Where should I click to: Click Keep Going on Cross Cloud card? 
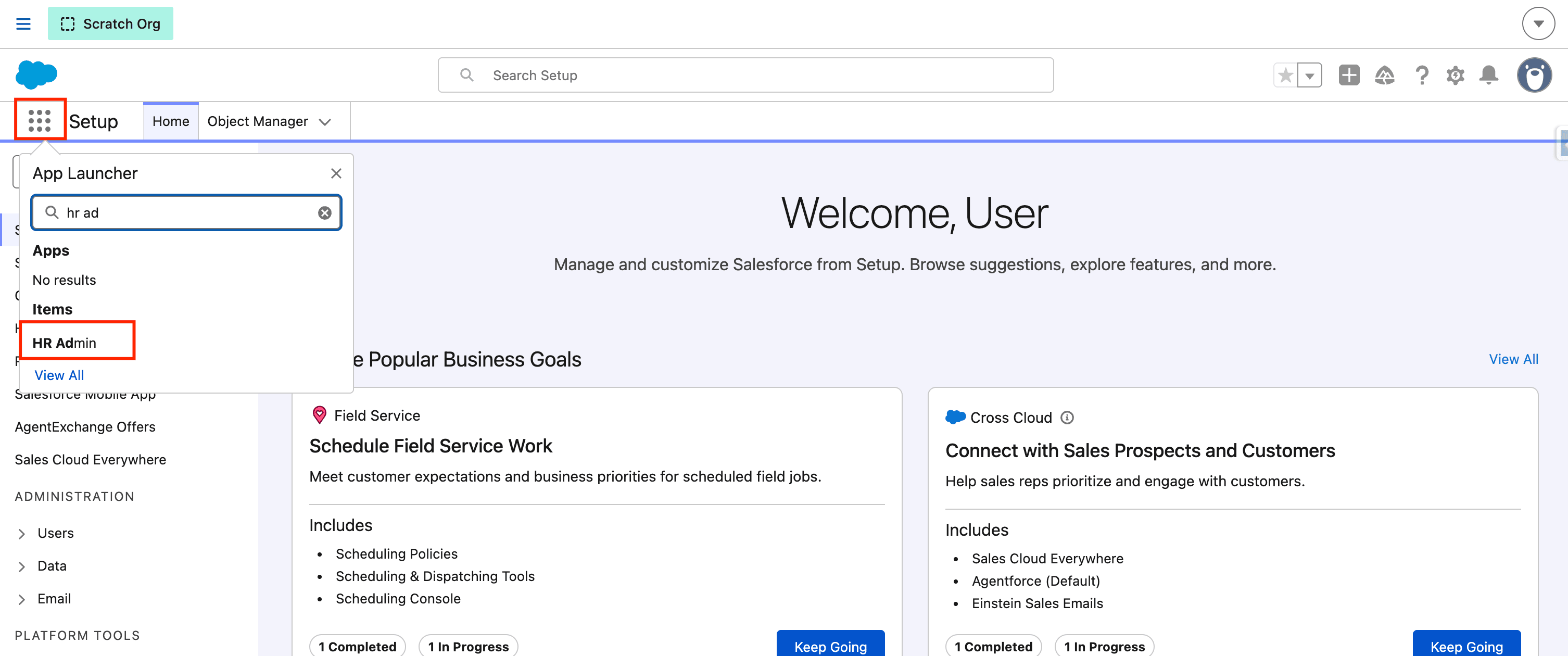[x=1466, y=644]
